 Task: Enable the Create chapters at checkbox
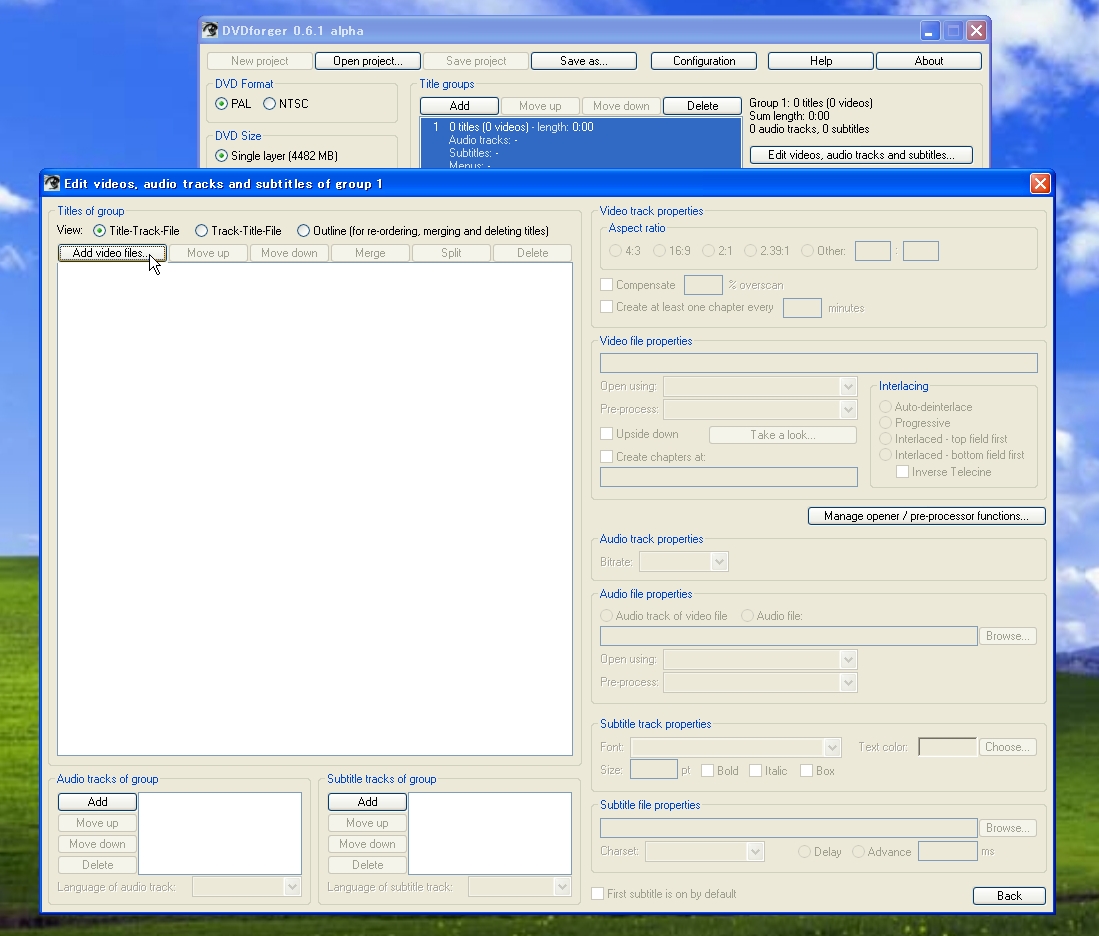click(607, 456)
